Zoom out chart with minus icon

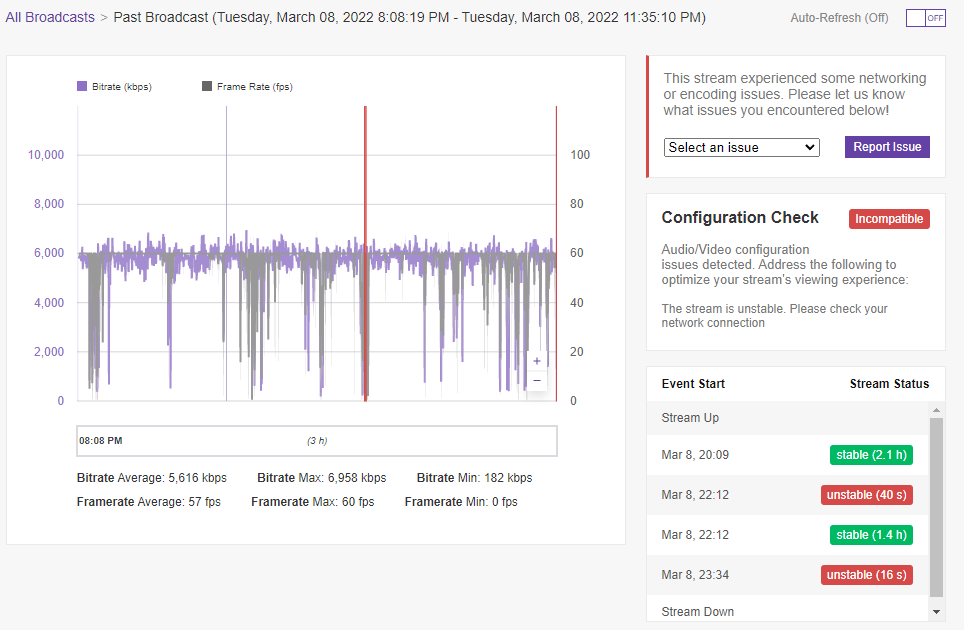pos(537,380)
